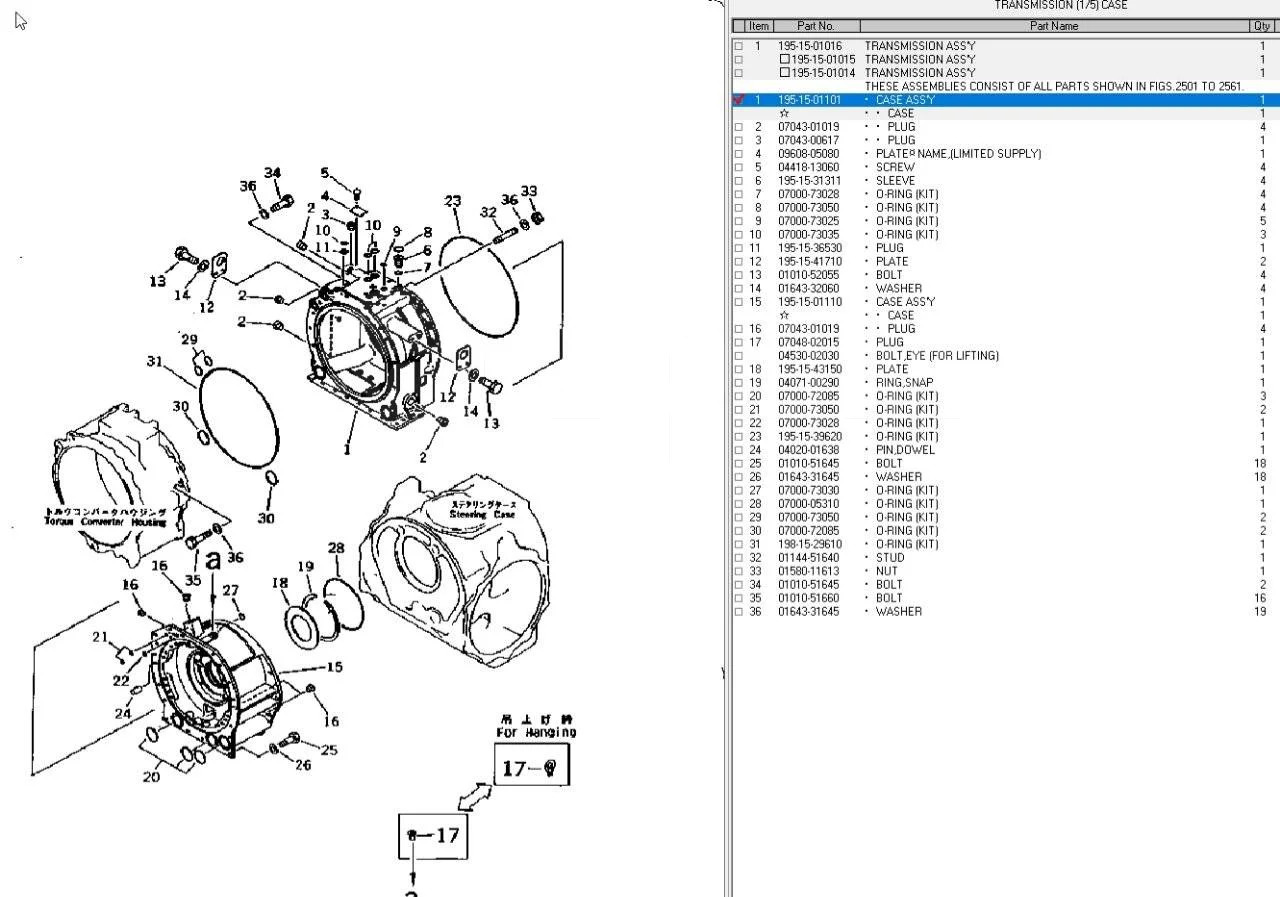This screenshot has width=1280, height=897.
Task: Click the TRANSMISSION (1/5) CASE title
Action: tap(1060, 6)
